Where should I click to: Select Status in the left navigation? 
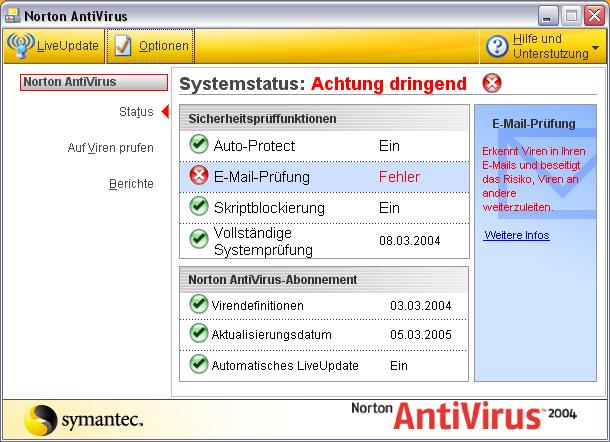click(136, 112)
